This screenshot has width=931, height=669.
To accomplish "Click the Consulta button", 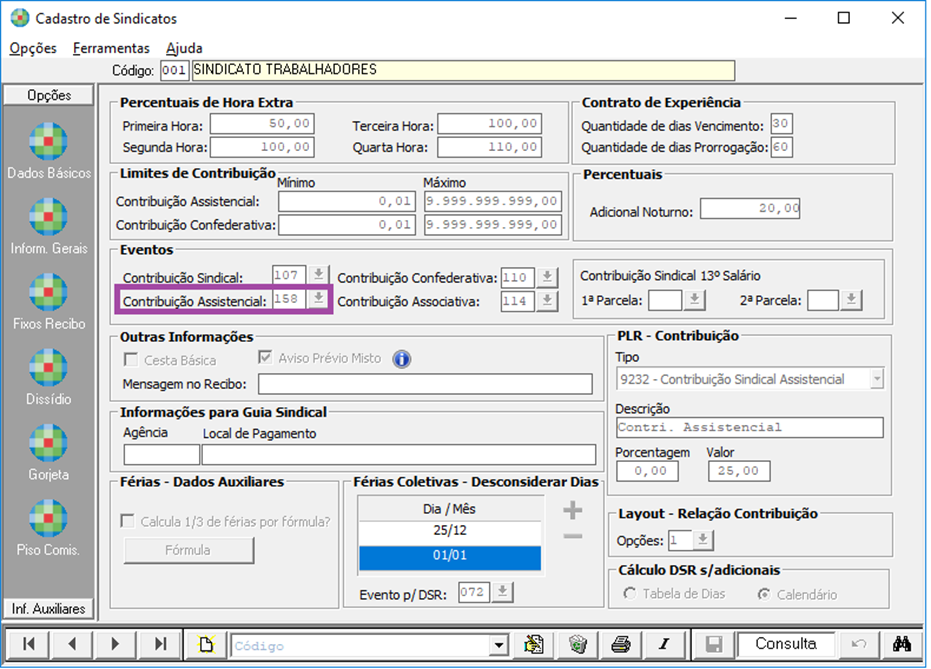I will [x=786, y=643].
